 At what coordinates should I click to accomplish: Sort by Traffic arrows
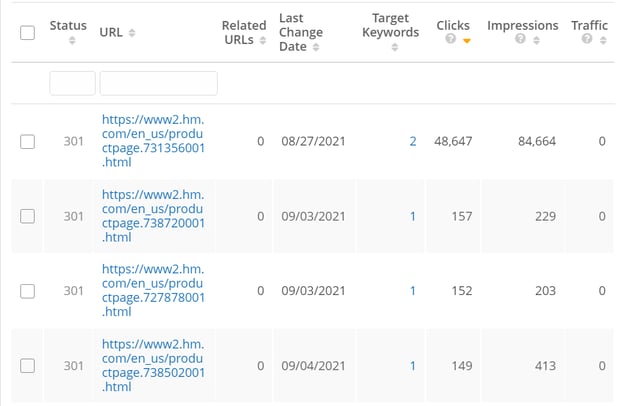click(x=603, y=40)
